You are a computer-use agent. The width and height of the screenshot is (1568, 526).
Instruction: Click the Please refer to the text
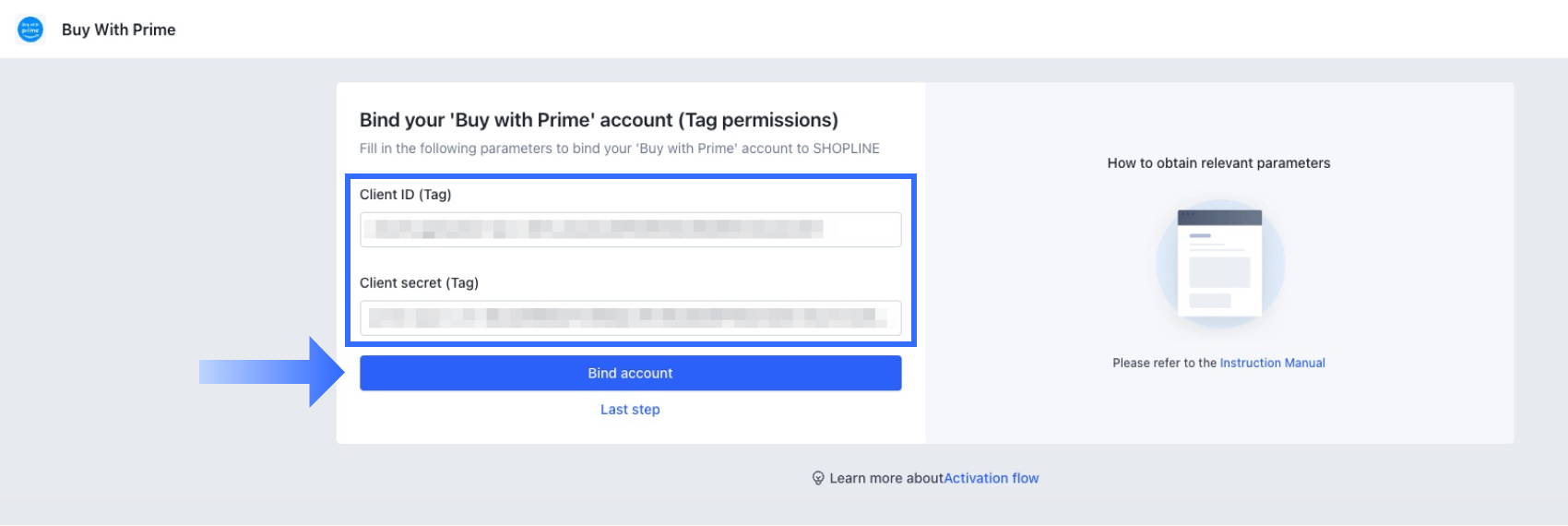point(1165,363)
